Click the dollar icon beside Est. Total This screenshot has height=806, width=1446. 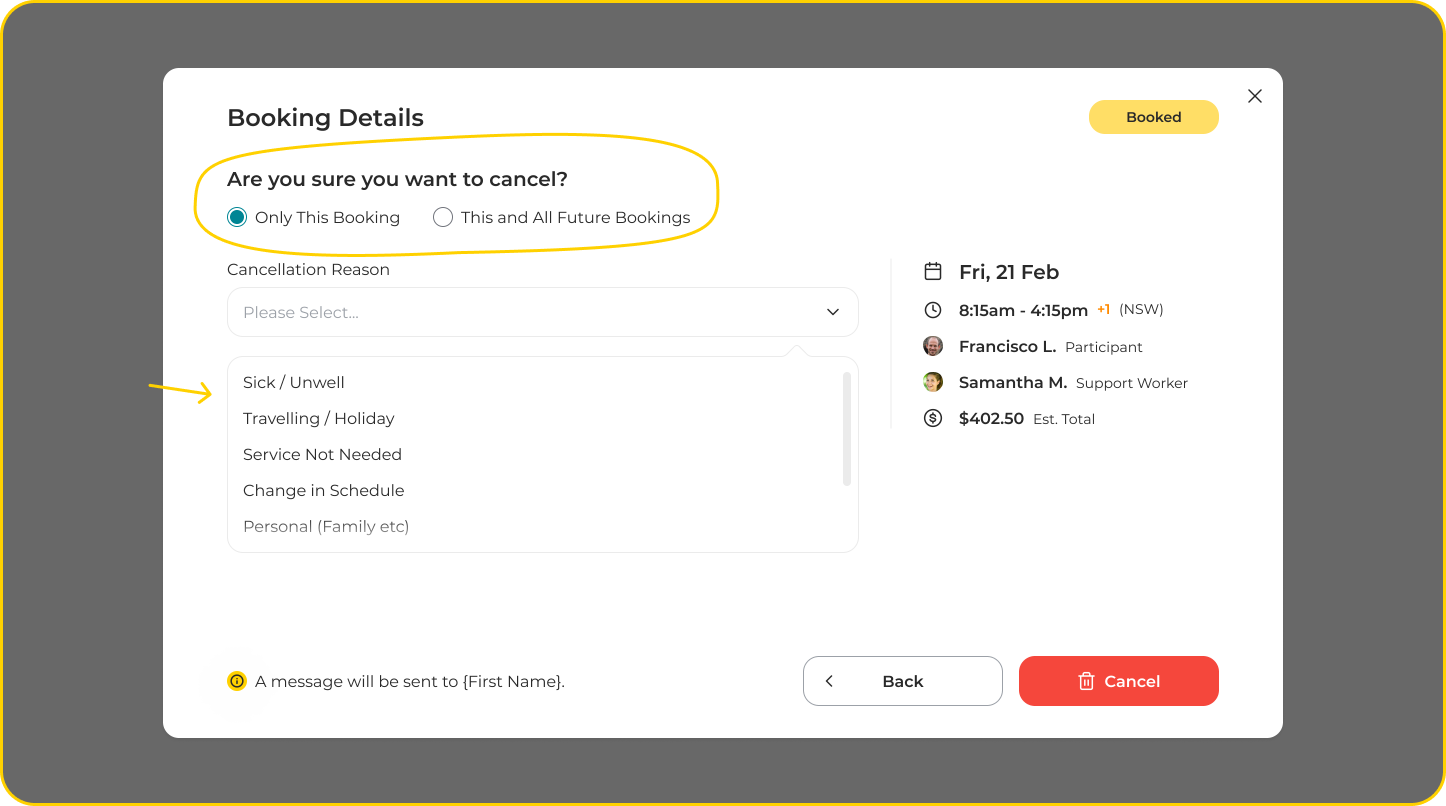pos(933,418)
